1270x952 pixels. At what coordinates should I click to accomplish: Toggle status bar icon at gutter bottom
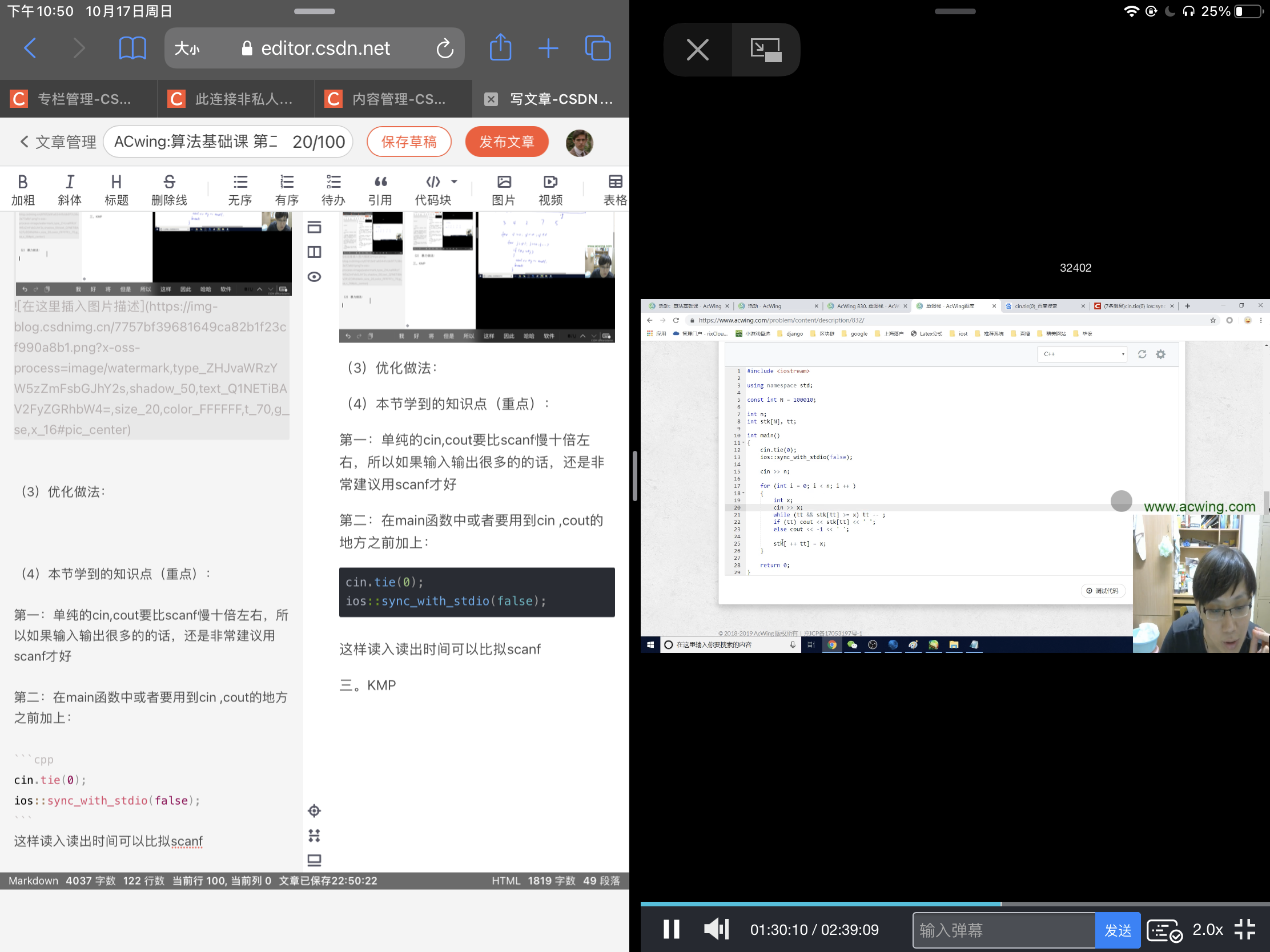pos(314,860)
